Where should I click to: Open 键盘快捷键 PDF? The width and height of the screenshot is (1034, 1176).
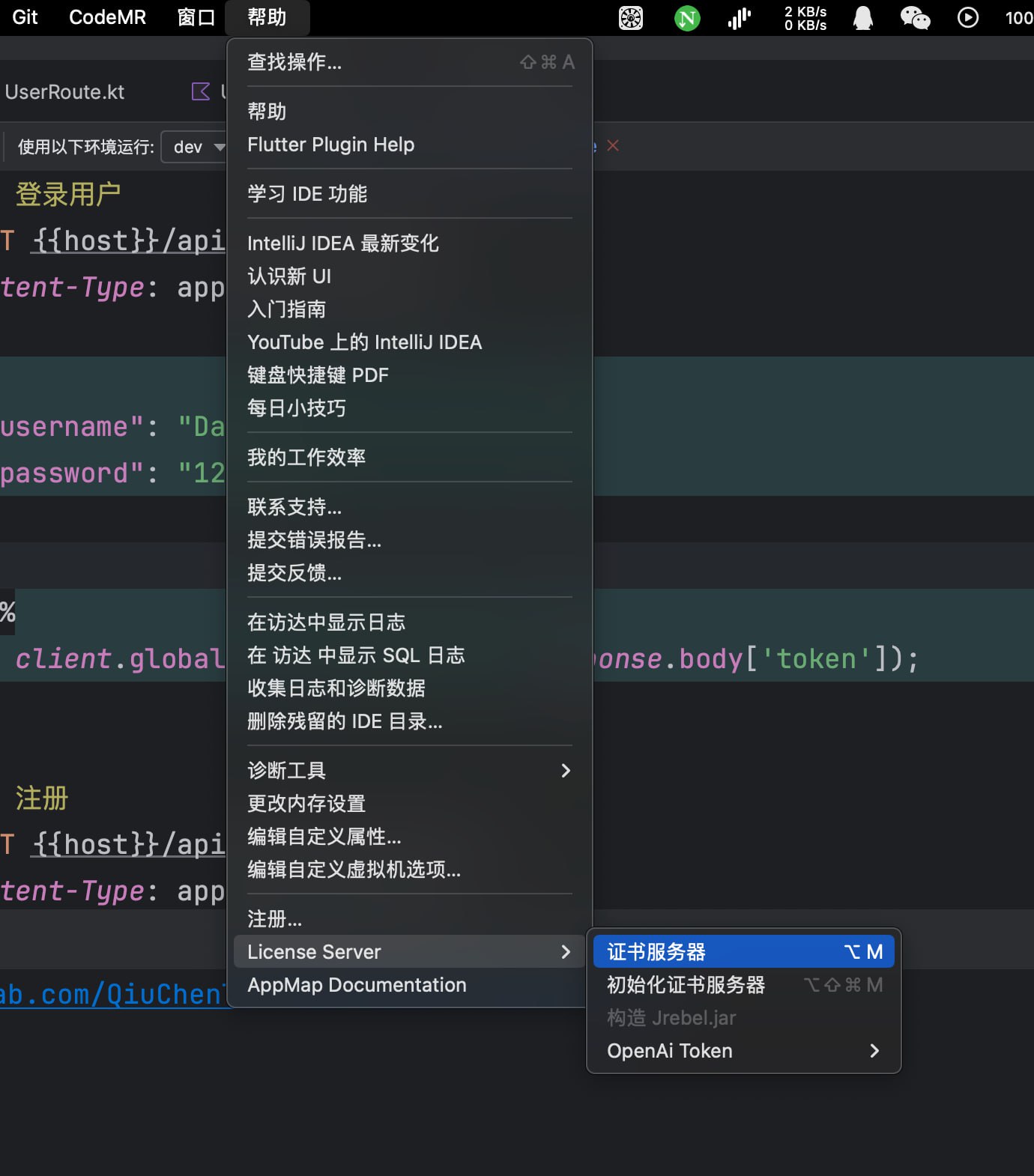tap(410, 375)
